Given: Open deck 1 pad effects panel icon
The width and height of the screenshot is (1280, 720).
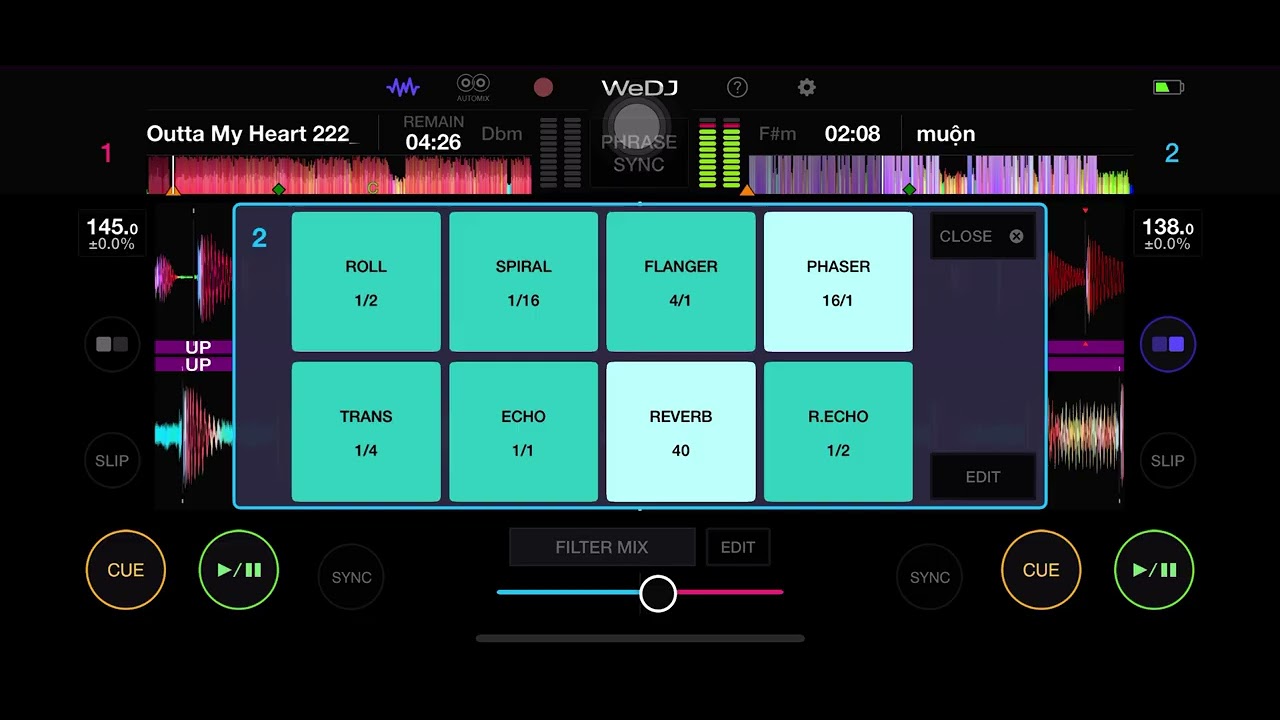Looking at the screenshot, I should (x=112, y=344).
